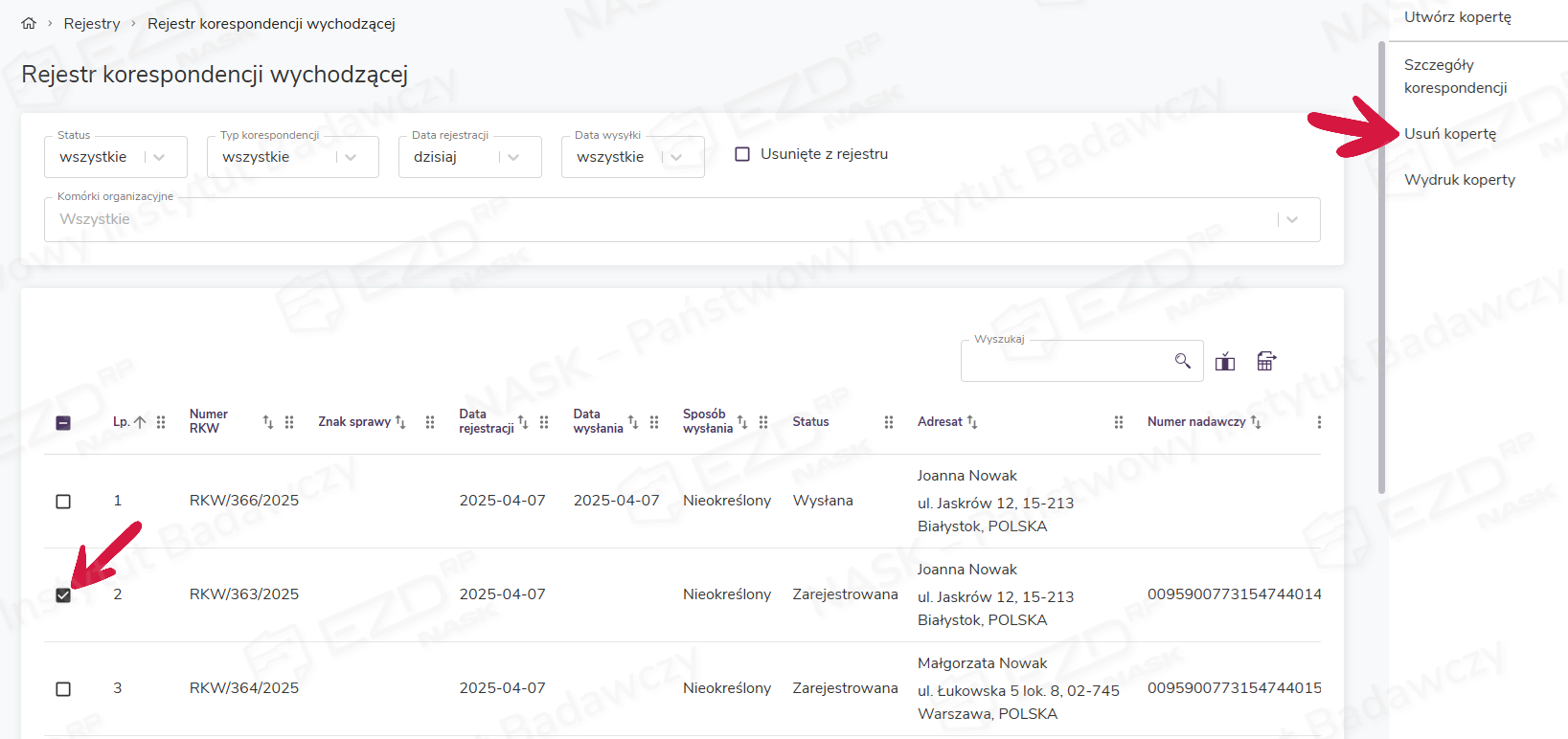The image size is (1568, 739).
Task: Open the column visibility chooser icon
Action: (x=1225, y=361)
